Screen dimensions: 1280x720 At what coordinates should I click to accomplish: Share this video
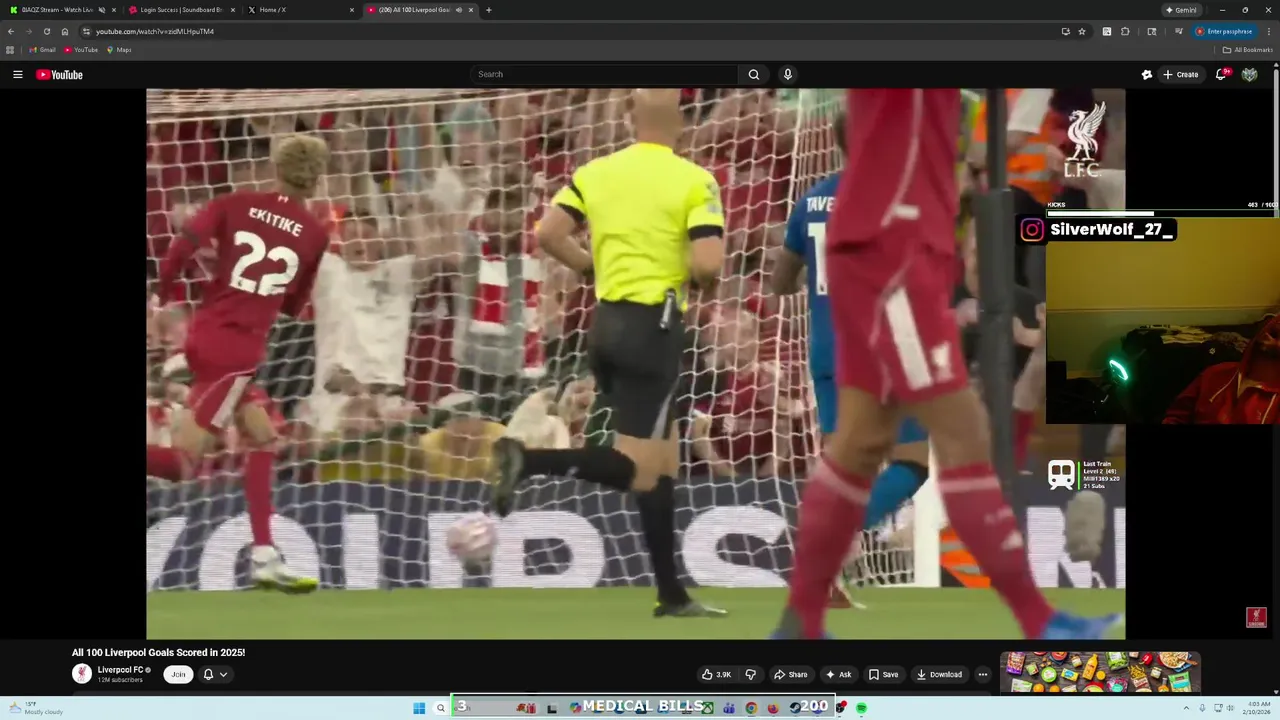coord(789,675)
